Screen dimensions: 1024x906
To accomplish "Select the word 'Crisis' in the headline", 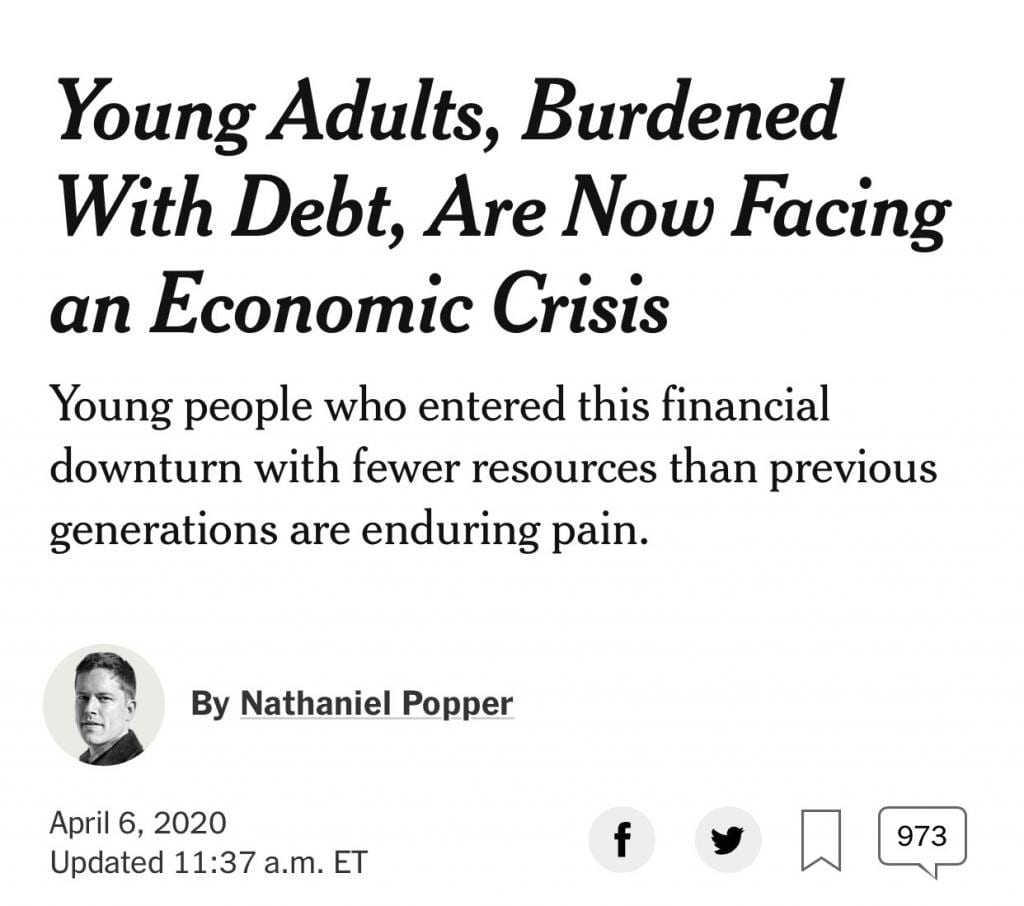I will pos(580,305).
